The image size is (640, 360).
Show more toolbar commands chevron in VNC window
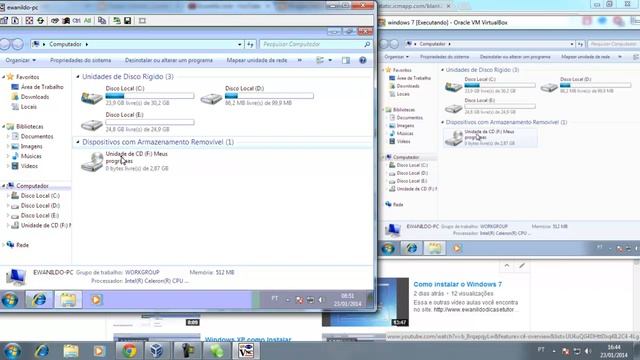point(300,60)
